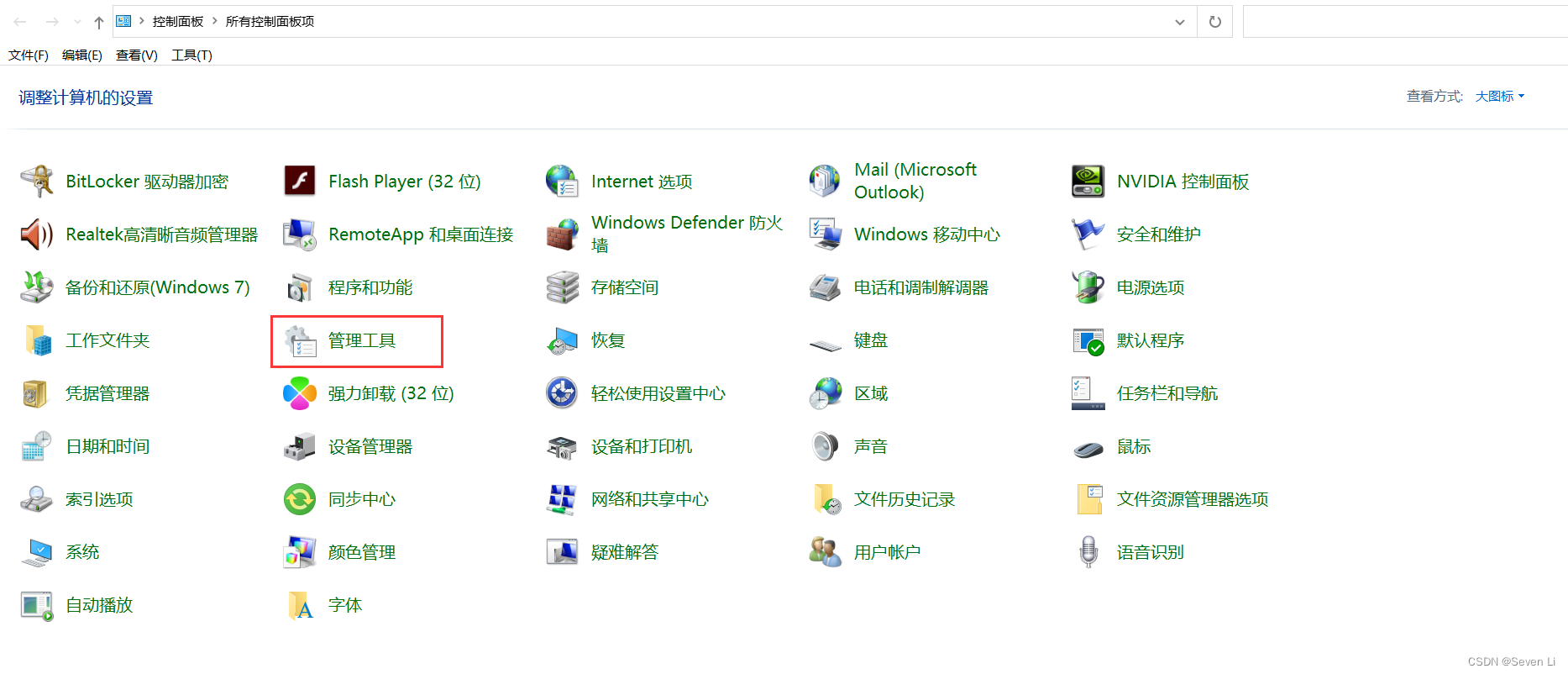Click the 凭据管理器 safe icon
1568x674 pixels.
pyautogui.click(x=37, y=392)
